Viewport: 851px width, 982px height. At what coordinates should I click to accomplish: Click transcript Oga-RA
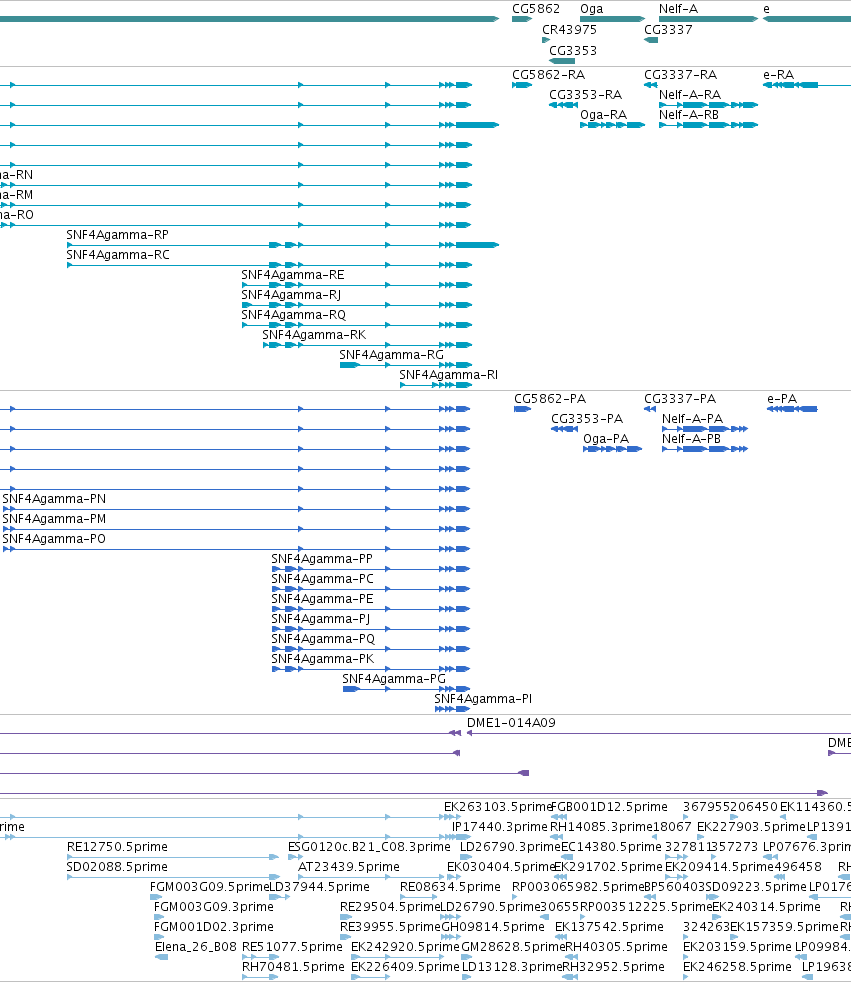pyautogui.click(x=604, y=115)
